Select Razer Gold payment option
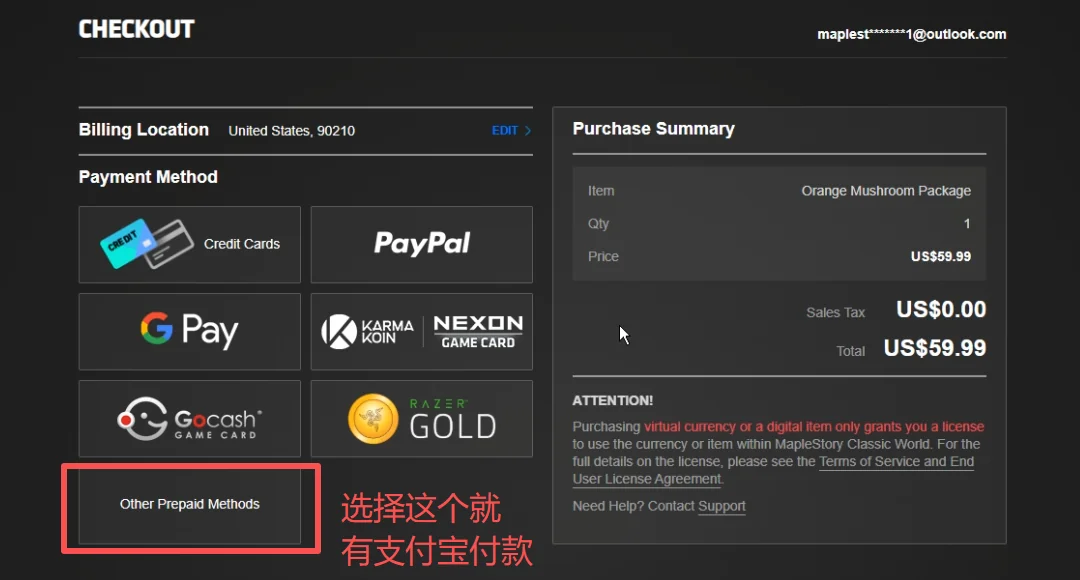Viewport: 1080px width, 580px height. (422, 419)
